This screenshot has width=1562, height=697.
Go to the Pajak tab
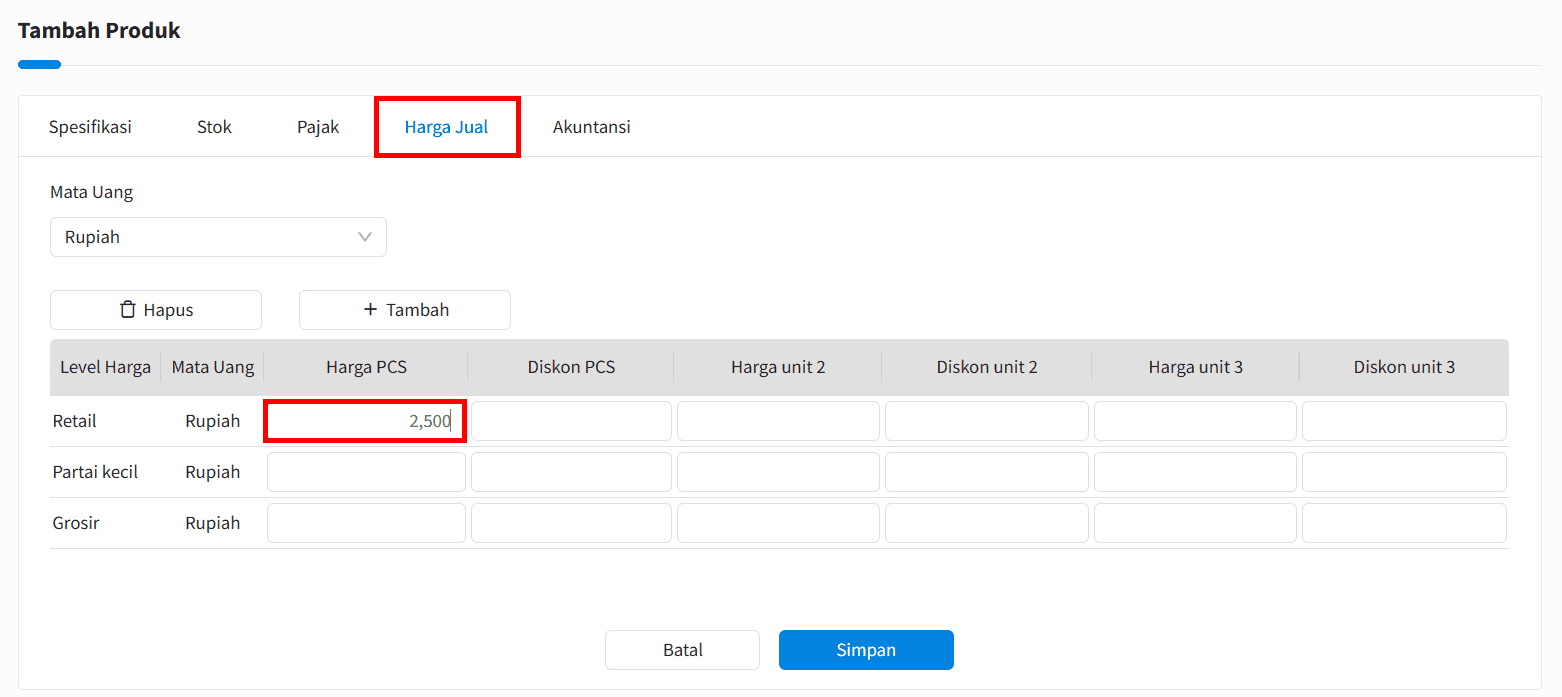[x=318, y=127]
